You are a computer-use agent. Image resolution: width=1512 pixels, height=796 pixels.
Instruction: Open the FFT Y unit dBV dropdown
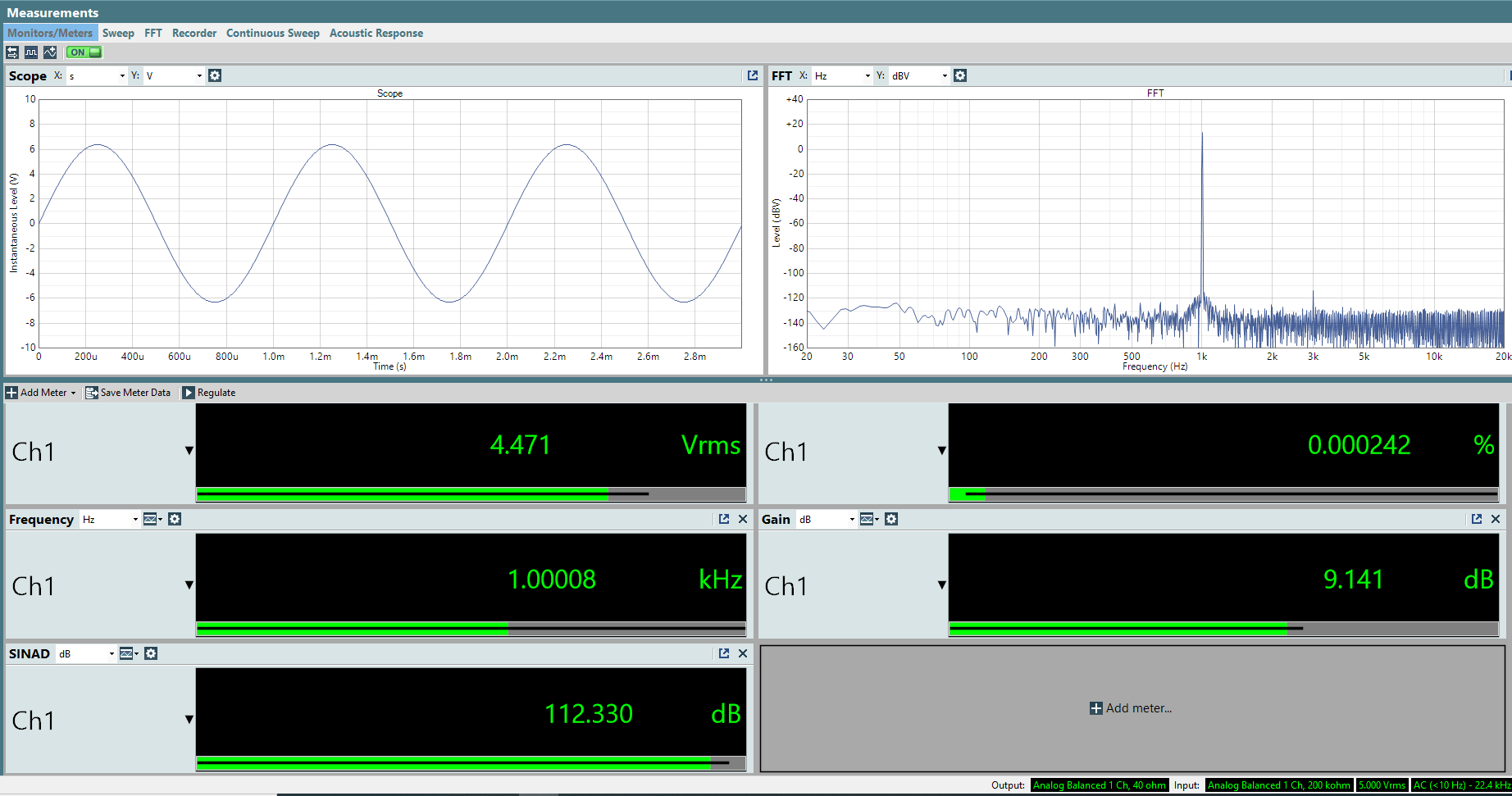(920, 75)
